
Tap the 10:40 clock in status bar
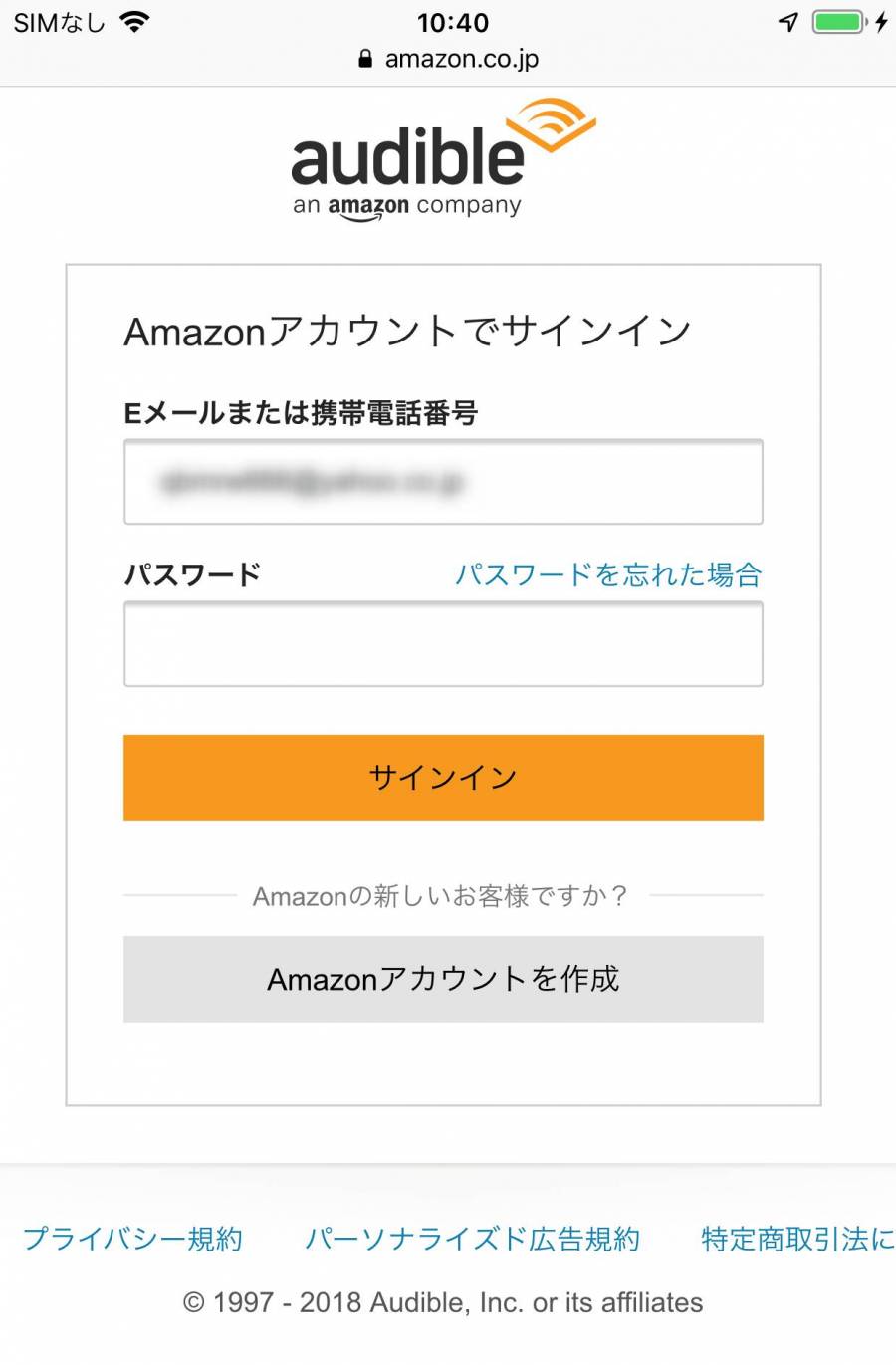453,22
